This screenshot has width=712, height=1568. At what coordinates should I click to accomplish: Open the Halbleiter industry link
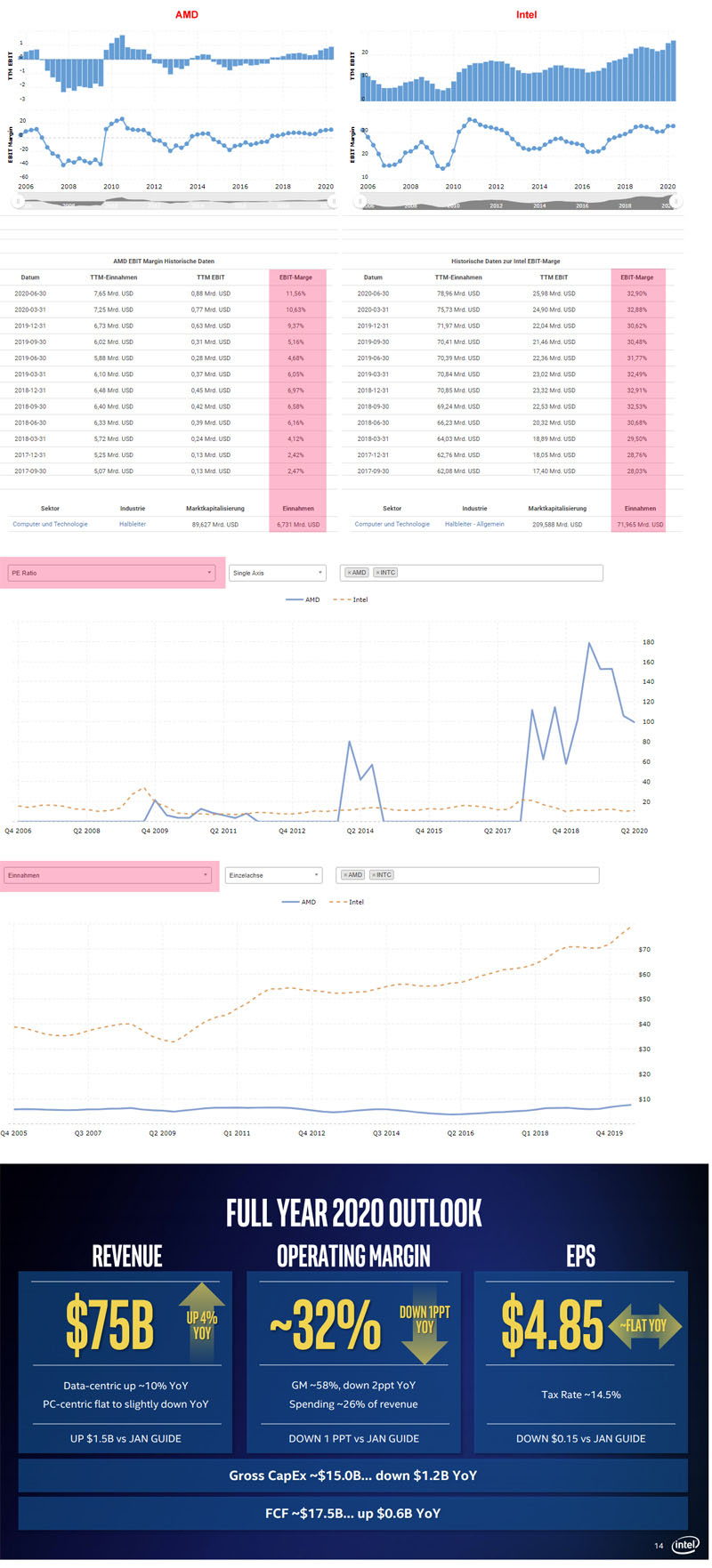133,524
